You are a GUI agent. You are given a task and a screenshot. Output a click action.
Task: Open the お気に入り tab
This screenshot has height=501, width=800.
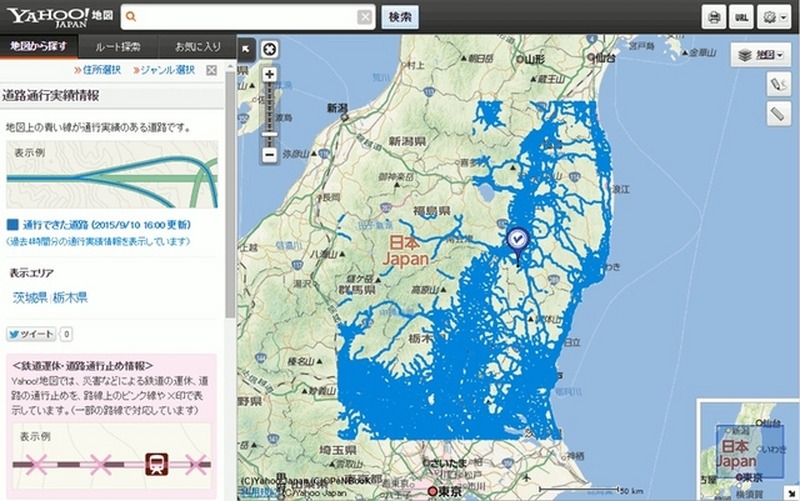[x=197, y=47]
